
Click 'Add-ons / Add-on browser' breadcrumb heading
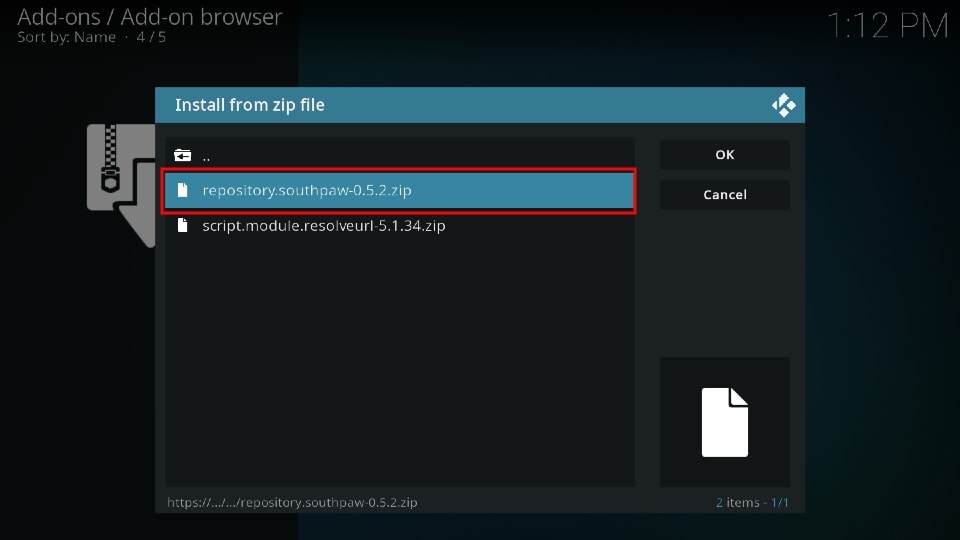(x=150, y=17)
